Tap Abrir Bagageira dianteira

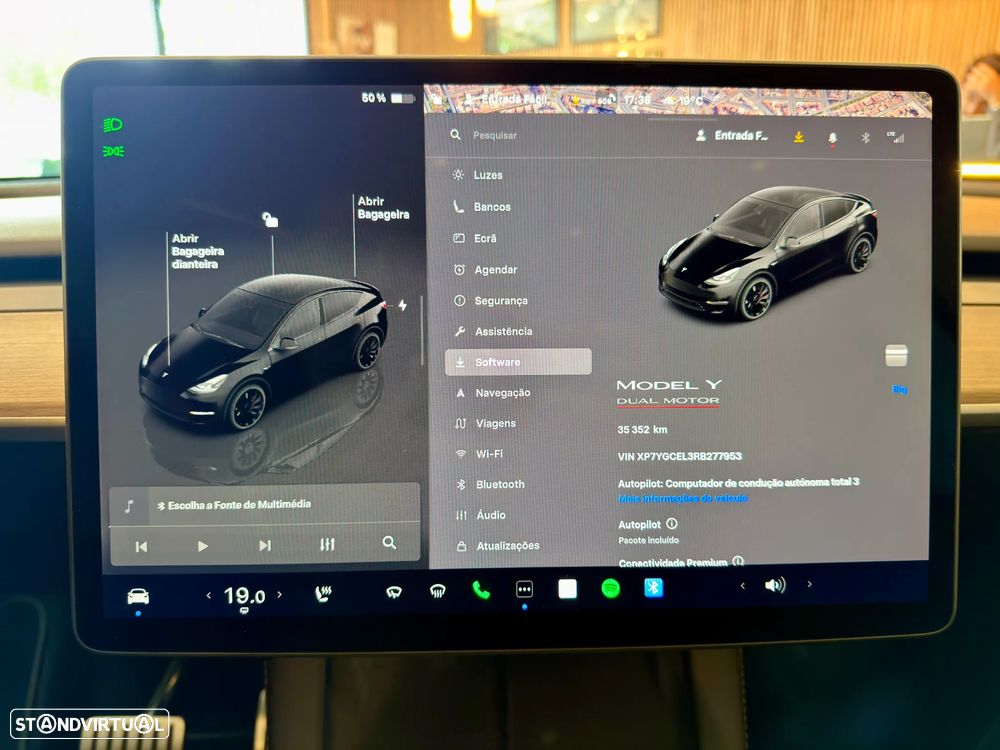point(197,251)
